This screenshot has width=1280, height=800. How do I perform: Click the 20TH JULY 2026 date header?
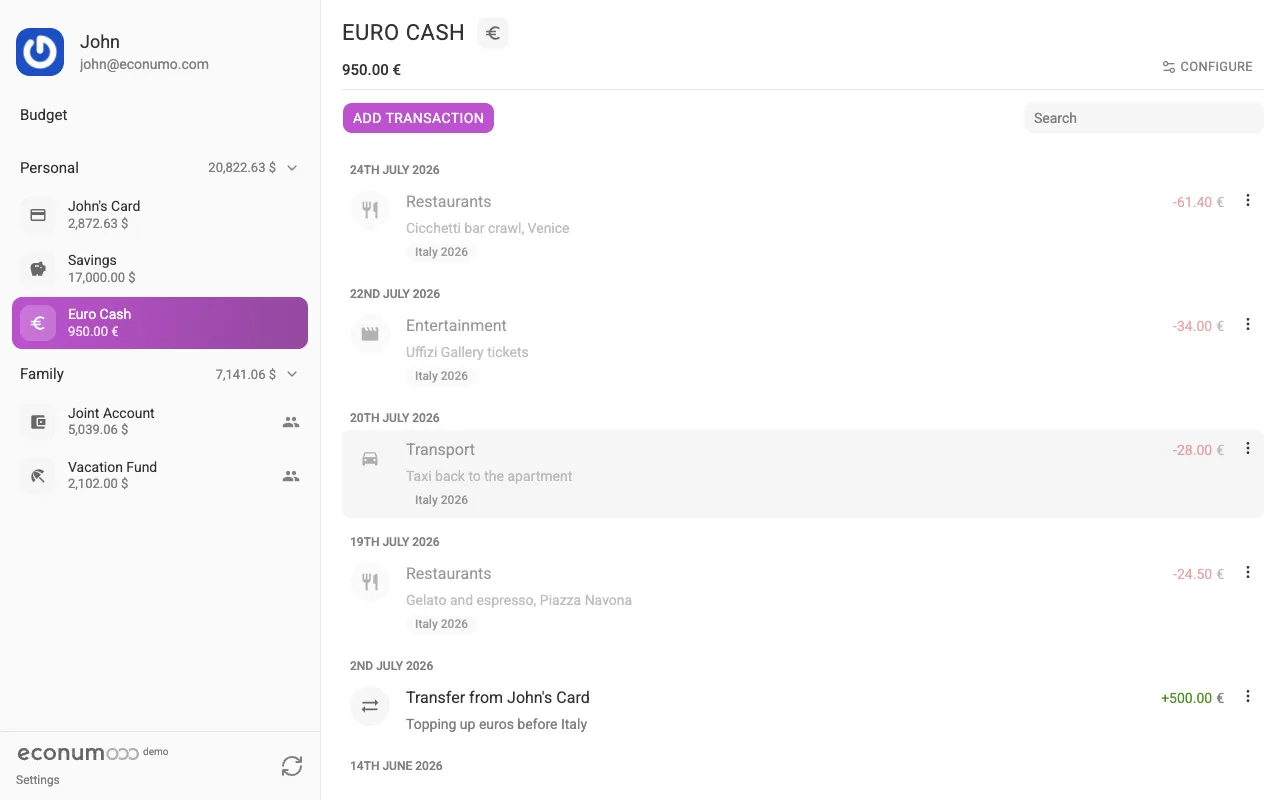pos(395,418)
